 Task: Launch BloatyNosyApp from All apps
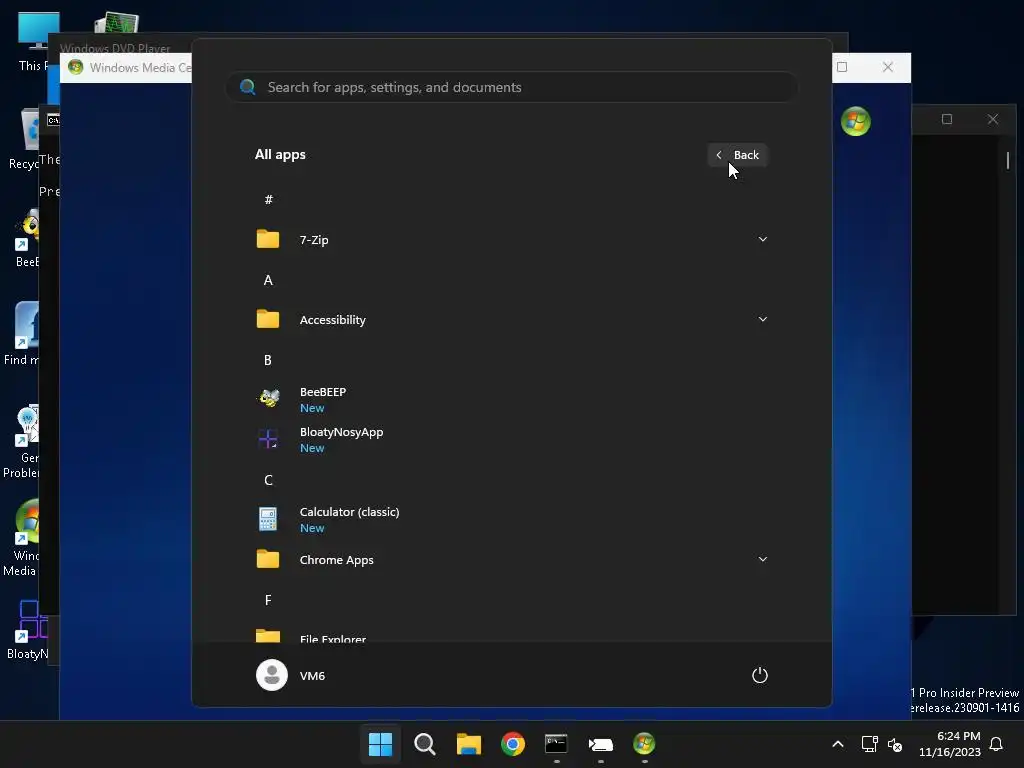(x=511, y=440)
